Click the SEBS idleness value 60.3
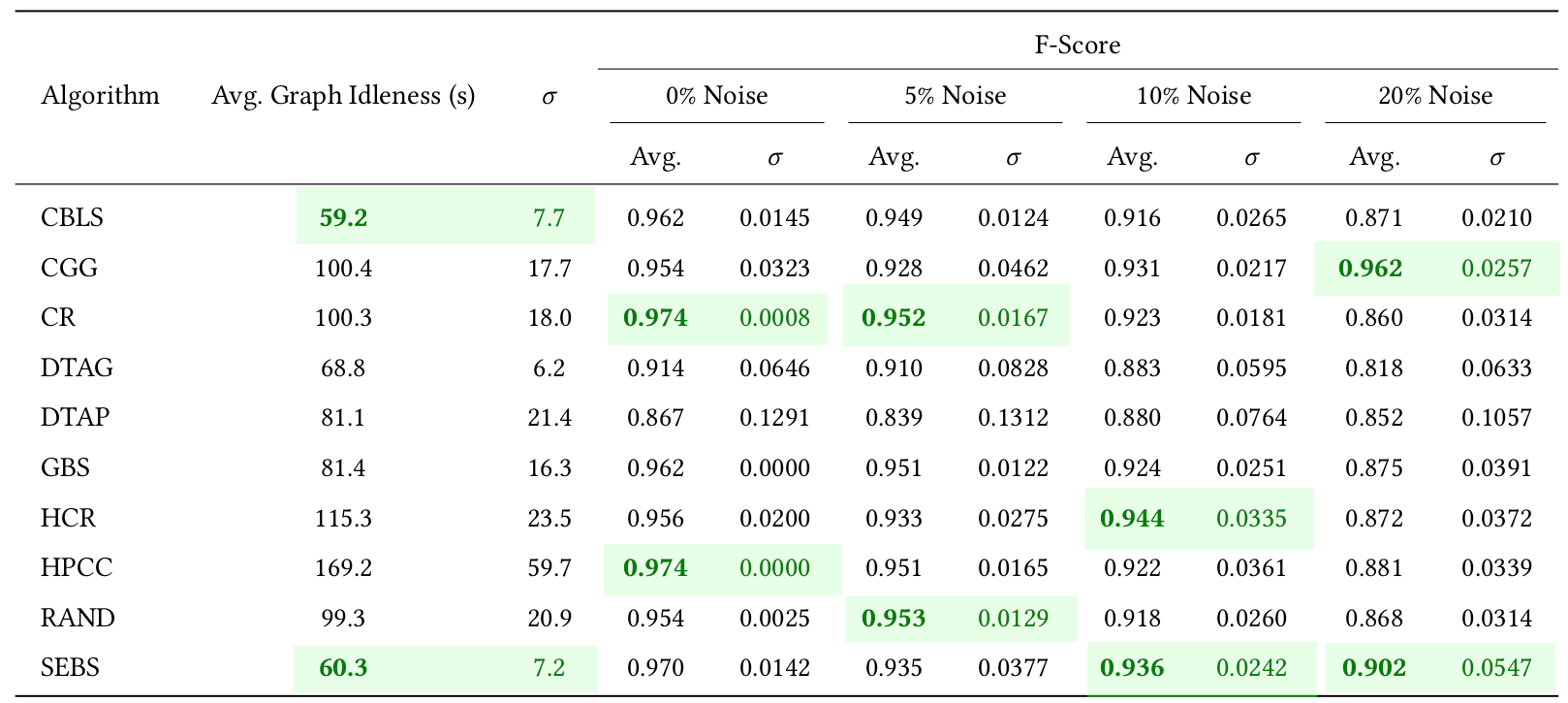This screenshot has width=1568, height=703. 343,668
